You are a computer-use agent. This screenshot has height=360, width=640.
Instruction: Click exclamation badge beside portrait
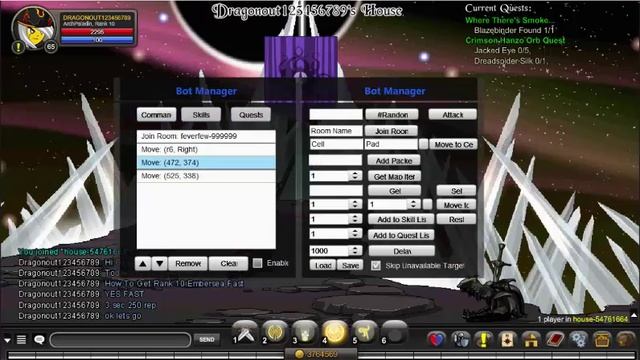coord(18,47)
